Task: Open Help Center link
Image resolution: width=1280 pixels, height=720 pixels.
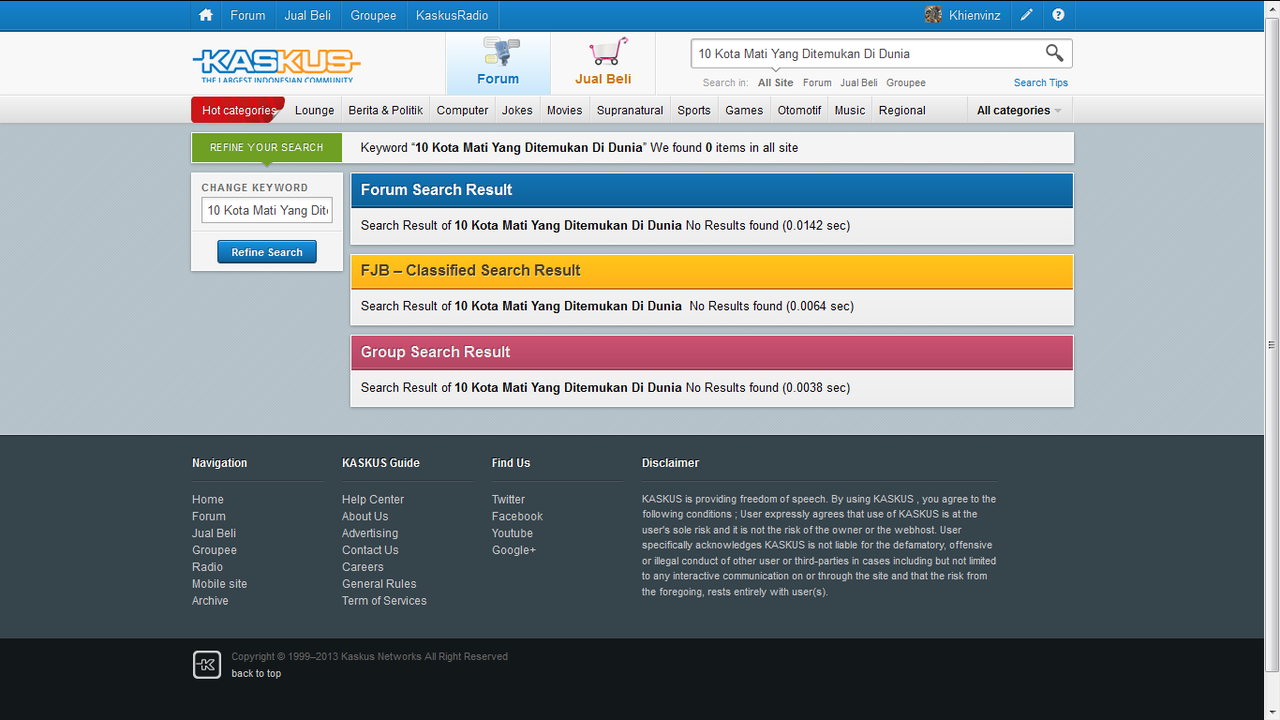Action: [373, 500]
